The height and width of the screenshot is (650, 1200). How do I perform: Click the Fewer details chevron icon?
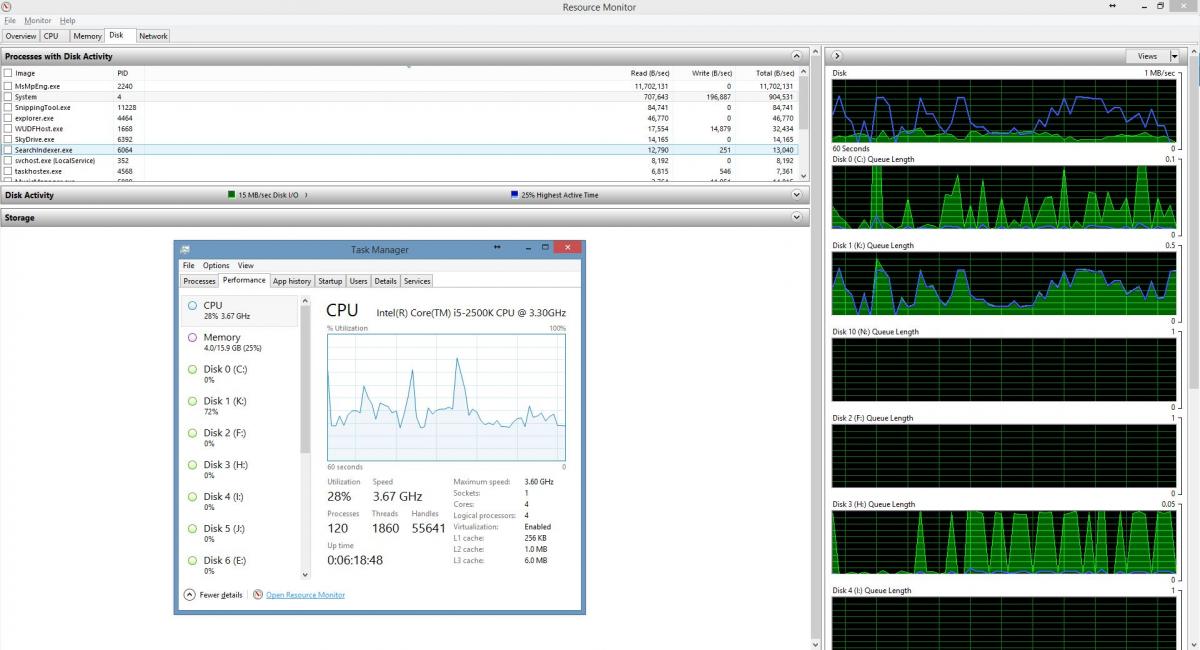(190, 595)
